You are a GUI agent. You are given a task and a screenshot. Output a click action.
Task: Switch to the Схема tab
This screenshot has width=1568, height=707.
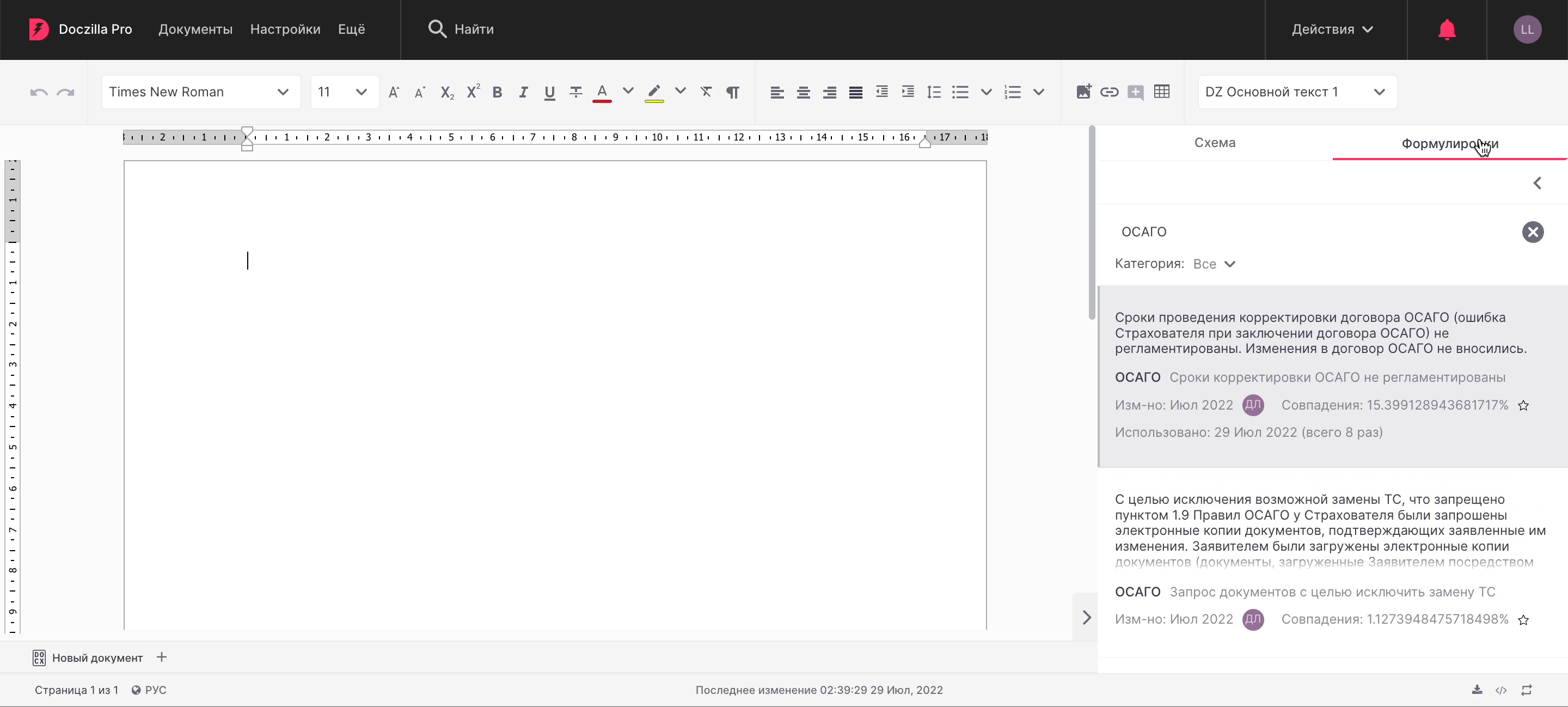[1214, 143]
